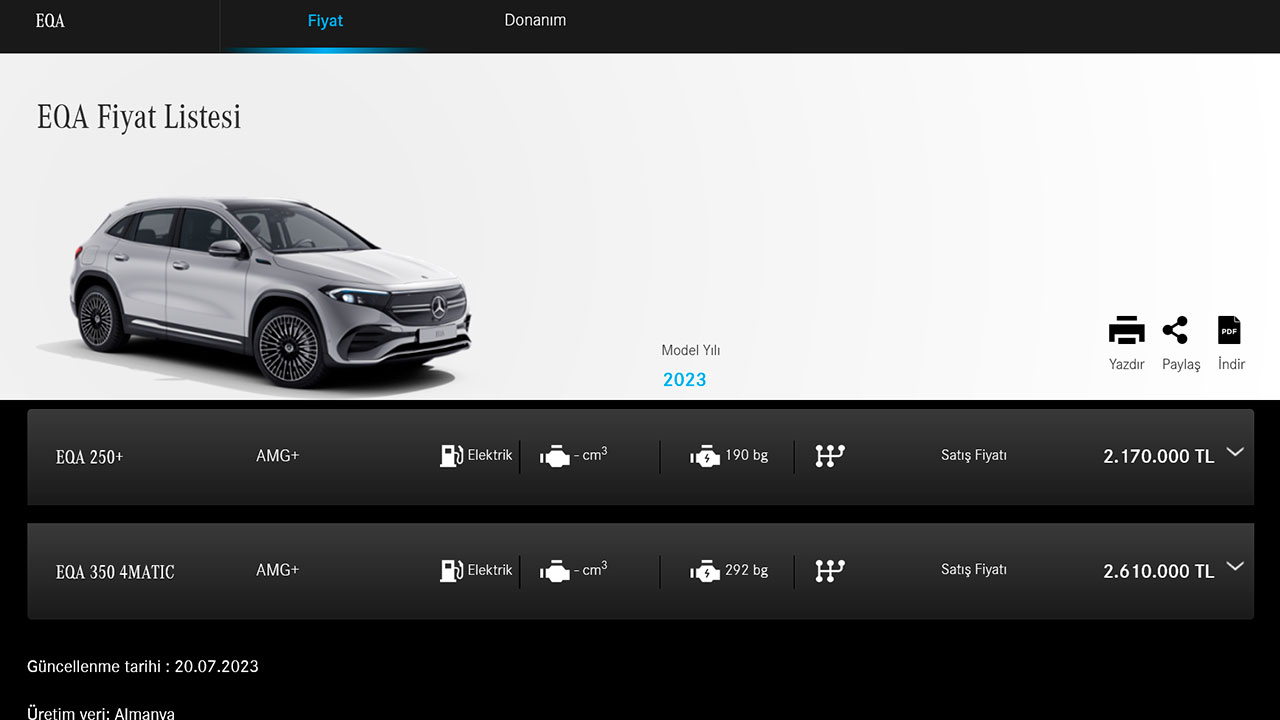Screen dimensions: 1280x720
Task: Click the Paylaş share icon
Action: point(1176,331)
